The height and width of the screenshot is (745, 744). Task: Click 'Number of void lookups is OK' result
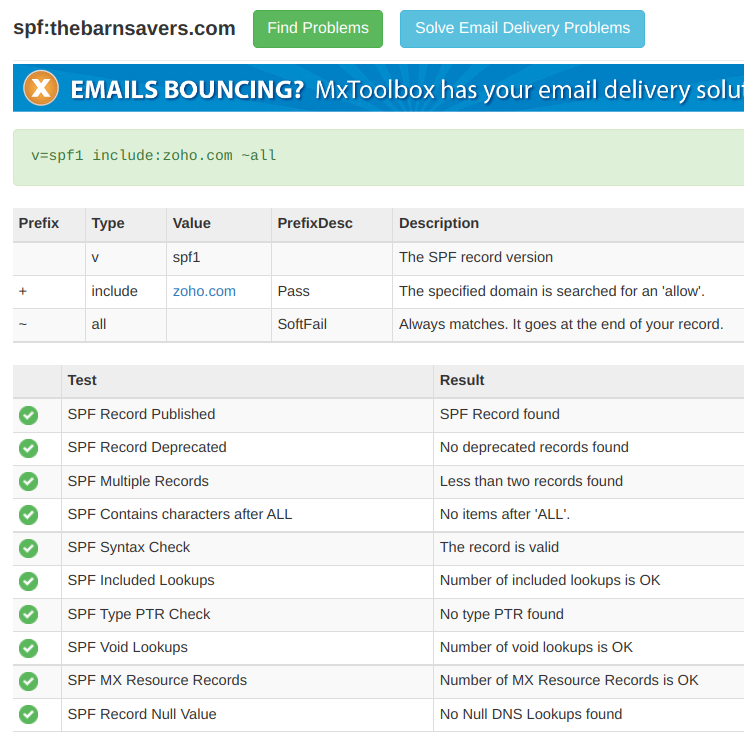click(x=536, y=648)
